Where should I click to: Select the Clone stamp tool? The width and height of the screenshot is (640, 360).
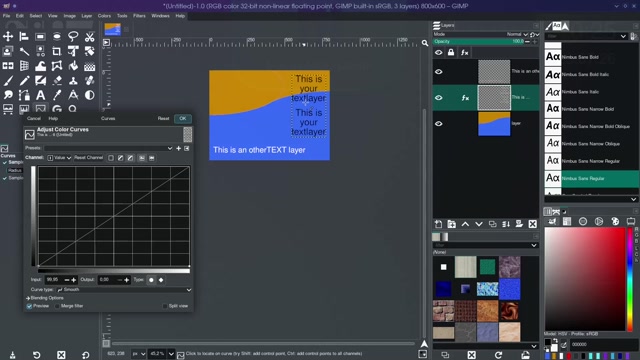point(73,80)
